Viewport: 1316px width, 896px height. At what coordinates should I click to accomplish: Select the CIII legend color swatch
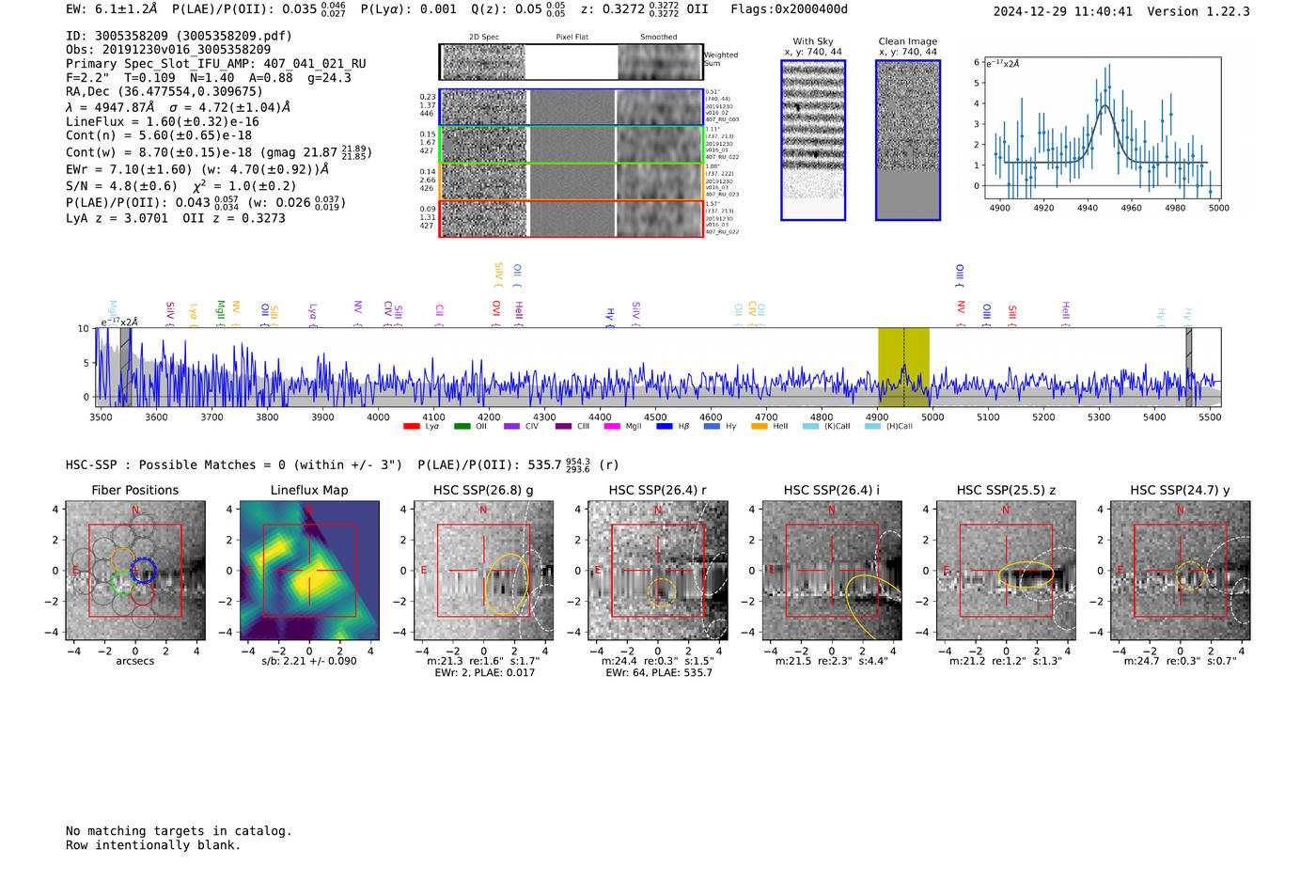562,427
